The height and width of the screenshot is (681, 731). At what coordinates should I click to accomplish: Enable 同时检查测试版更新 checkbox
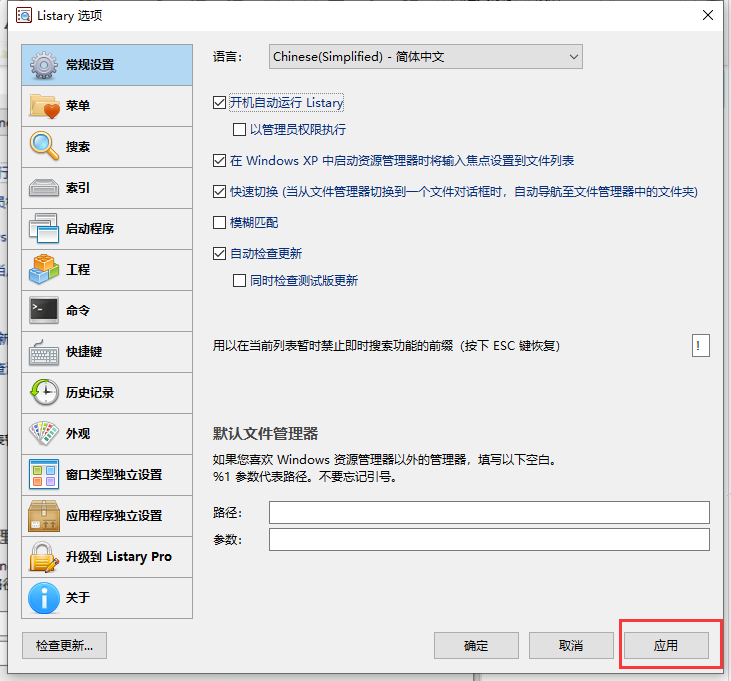[x=240, y=281]
